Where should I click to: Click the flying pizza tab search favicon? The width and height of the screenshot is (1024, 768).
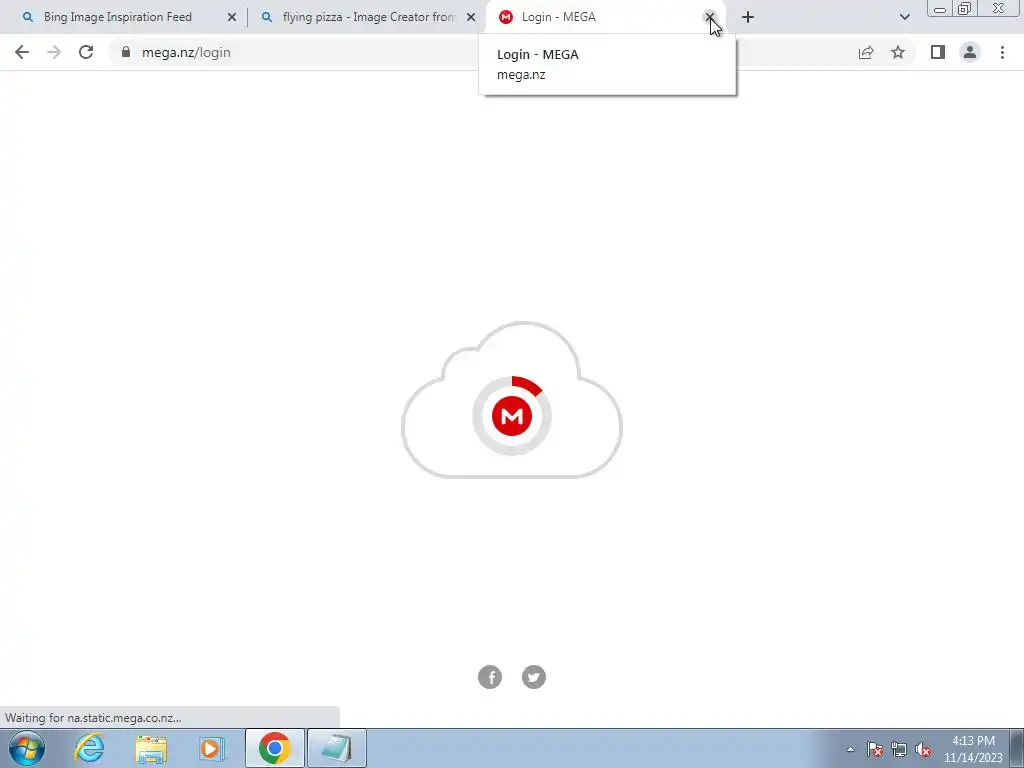(x=266, y=17)
